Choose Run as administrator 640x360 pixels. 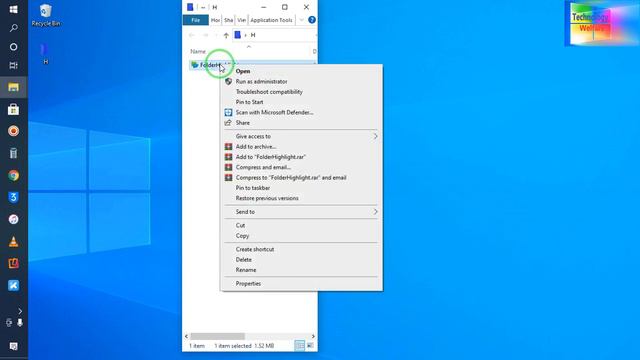pos(261,82)
